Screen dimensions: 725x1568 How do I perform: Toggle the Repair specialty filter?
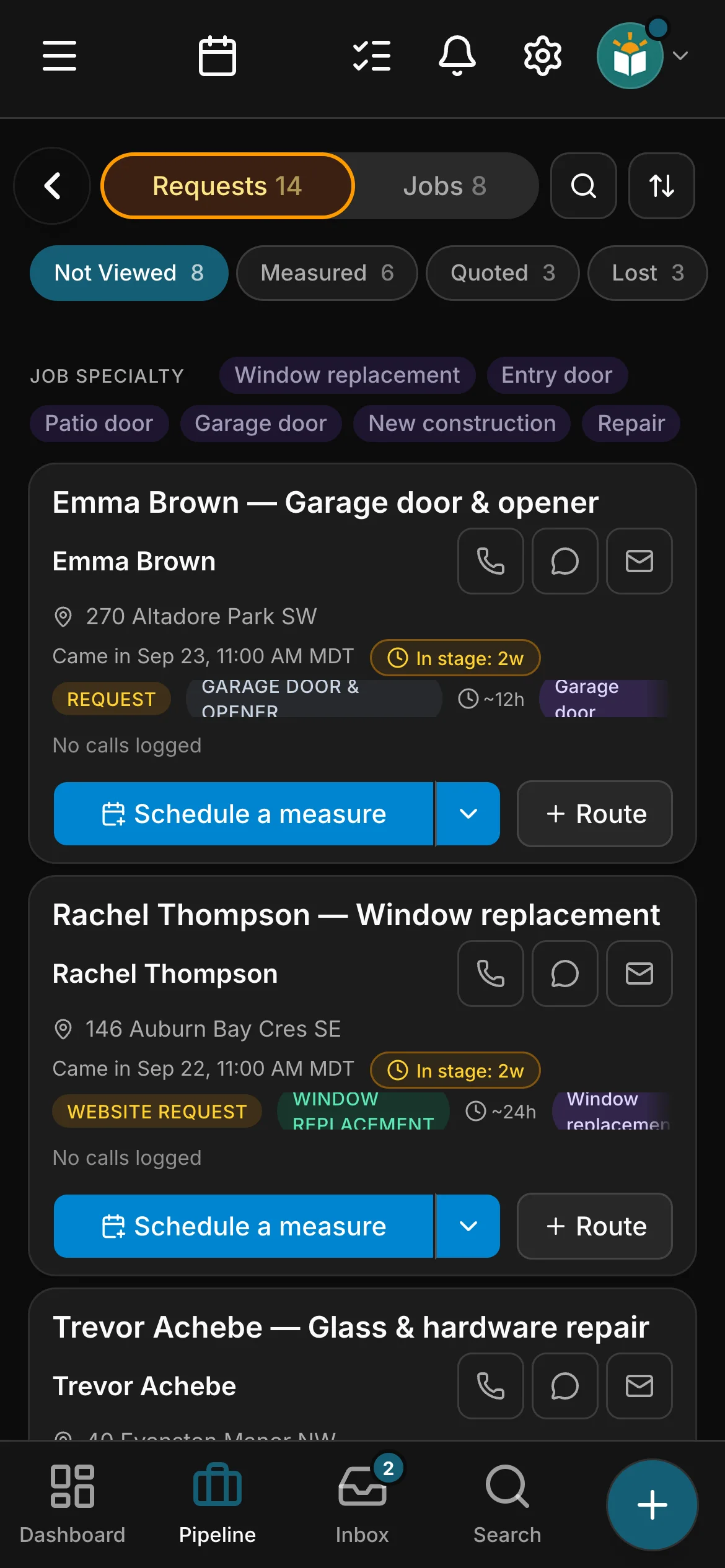pyautogui.click(x=631, y=424)
